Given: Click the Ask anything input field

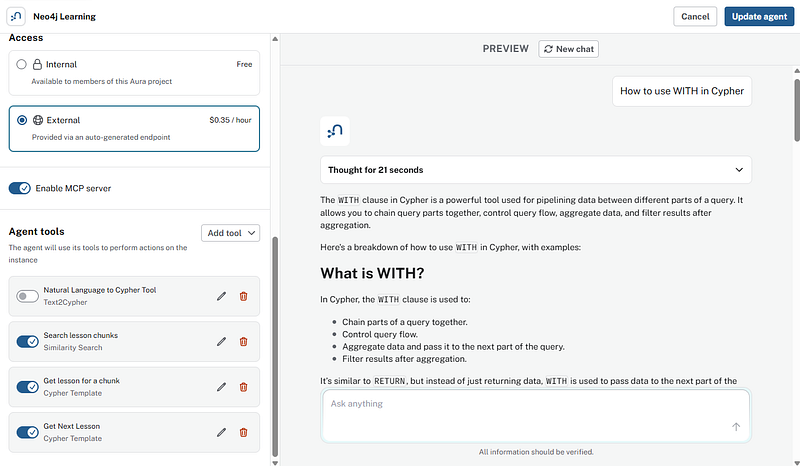Looking at the screenshot, I should coord(536,415).
